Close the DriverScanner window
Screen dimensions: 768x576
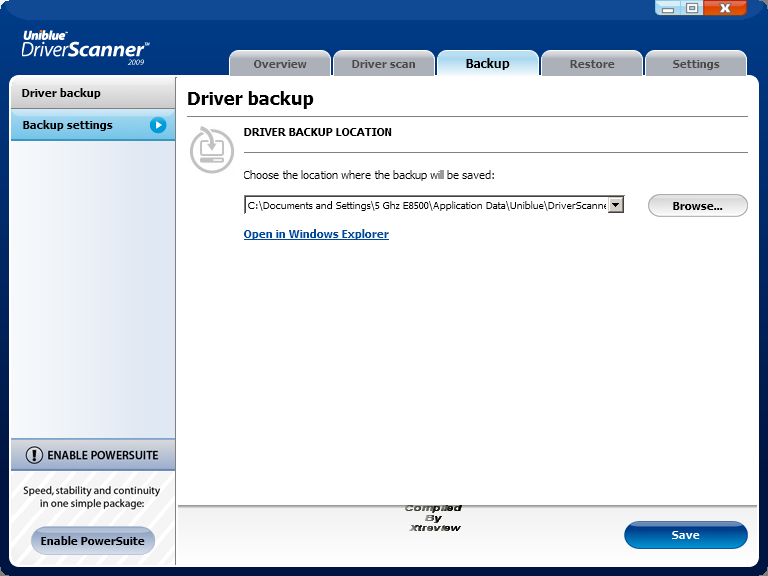tap(725, 8)
